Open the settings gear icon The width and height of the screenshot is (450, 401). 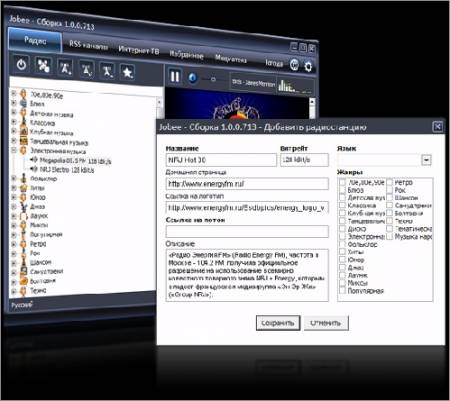(x=308, y=66)
